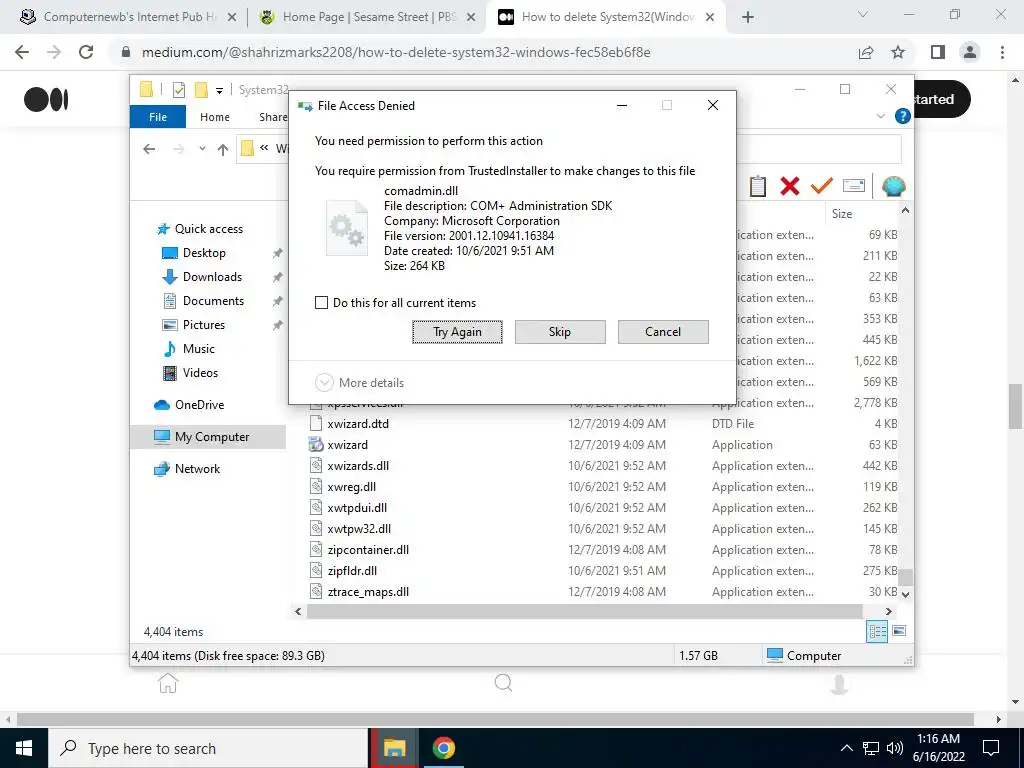This screenshot has width=1024, height=768.
Task: Open the Share ribbon tab in Explorer
Action: coord(273,117)
